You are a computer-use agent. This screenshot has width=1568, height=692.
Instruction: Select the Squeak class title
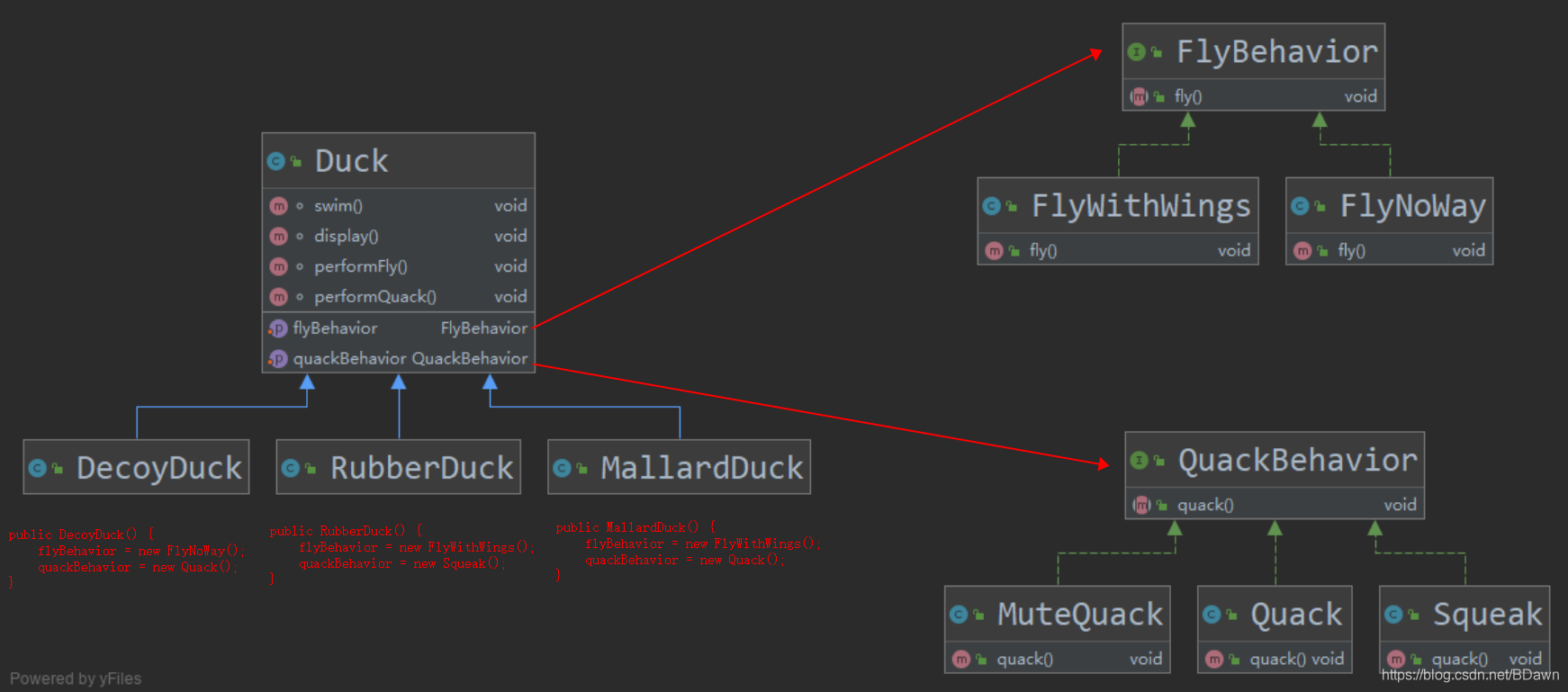pyautogui.click(x=1488, y=615)
